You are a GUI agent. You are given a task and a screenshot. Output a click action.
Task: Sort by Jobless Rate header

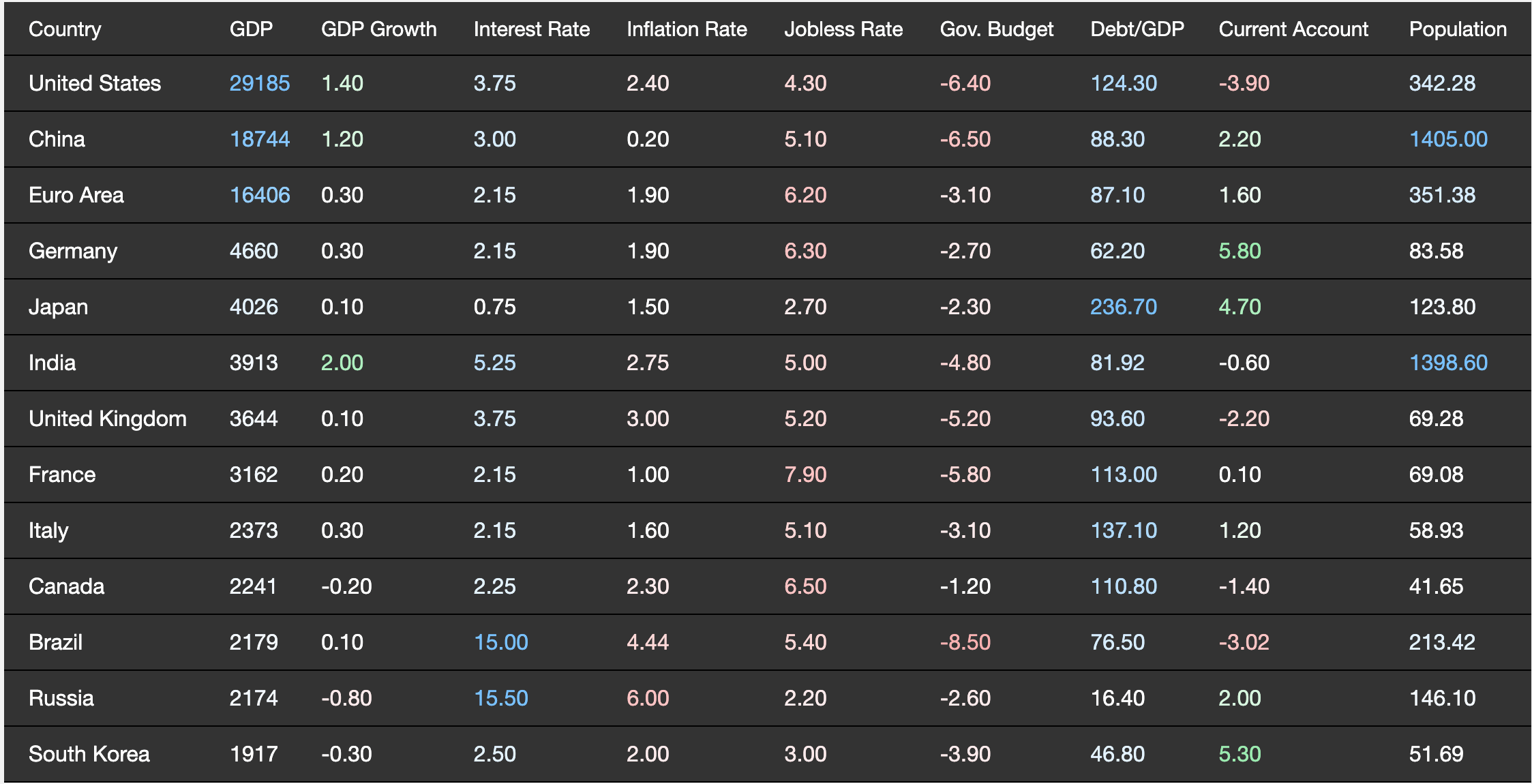843,29
